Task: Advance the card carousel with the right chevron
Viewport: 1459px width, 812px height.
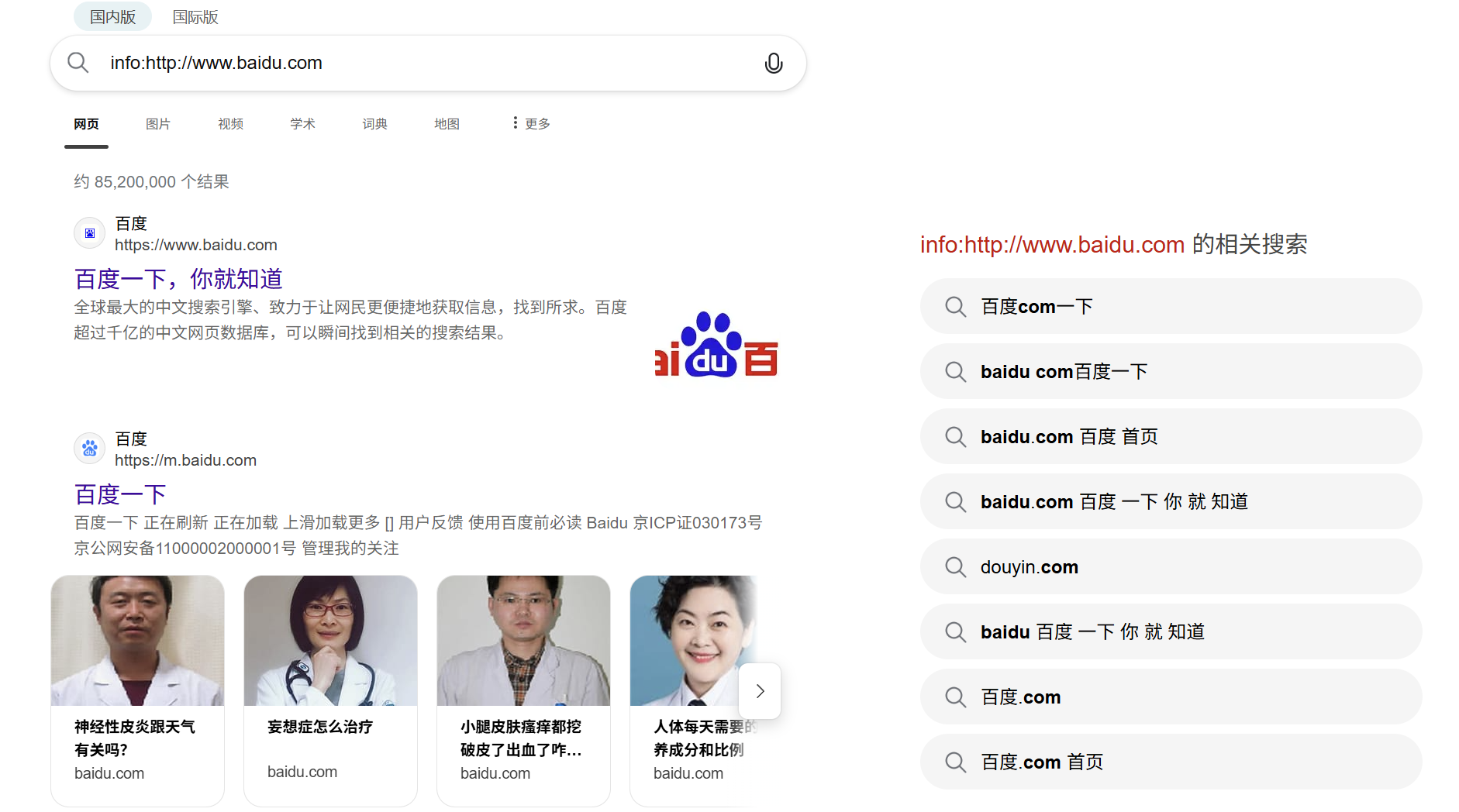Action: (x=760, y=690)
